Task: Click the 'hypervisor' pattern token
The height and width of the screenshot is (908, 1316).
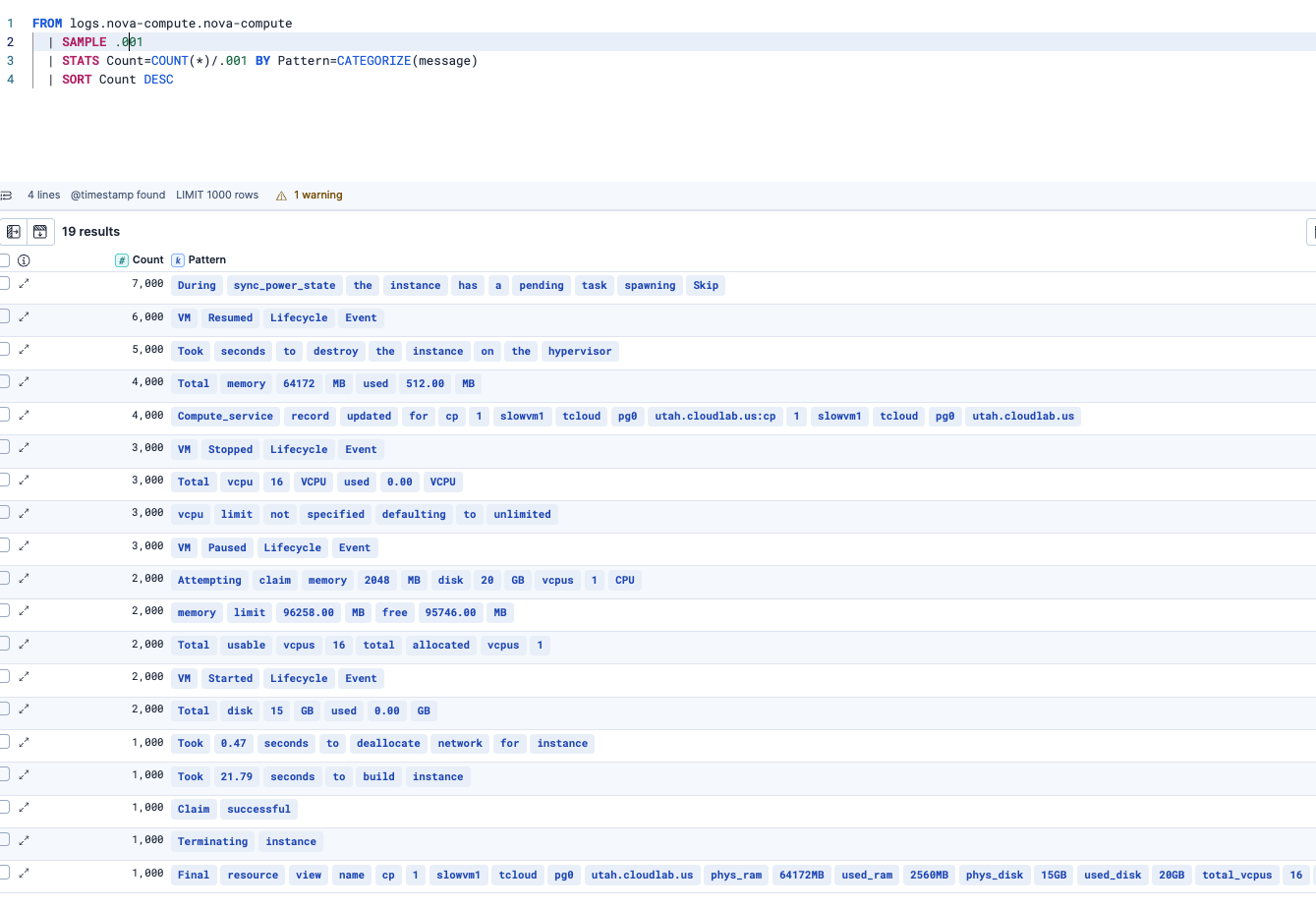Action: click(x=580, y=352)
